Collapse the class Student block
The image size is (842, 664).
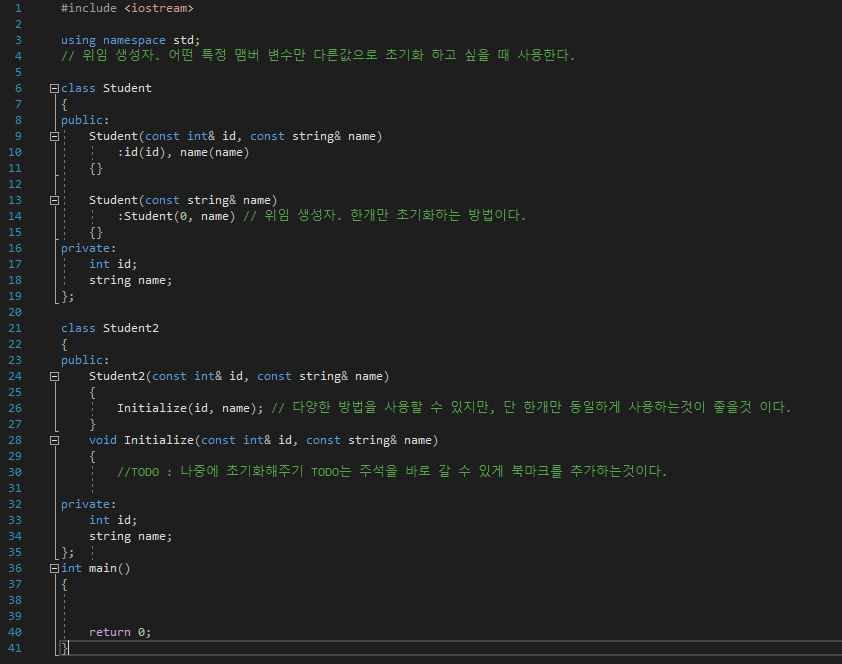click(54, 89)
